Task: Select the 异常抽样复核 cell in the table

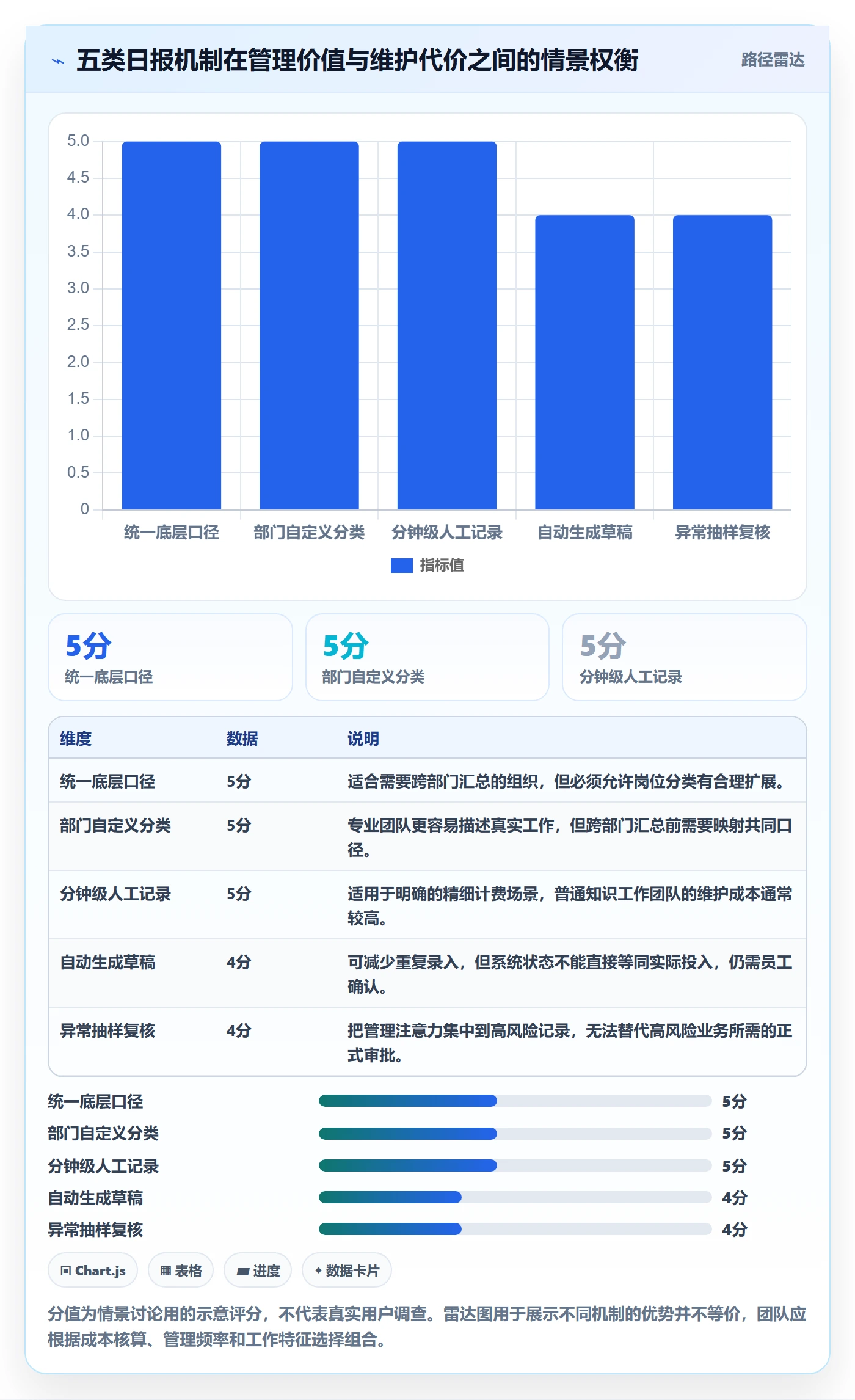Action: point(107,1030)
